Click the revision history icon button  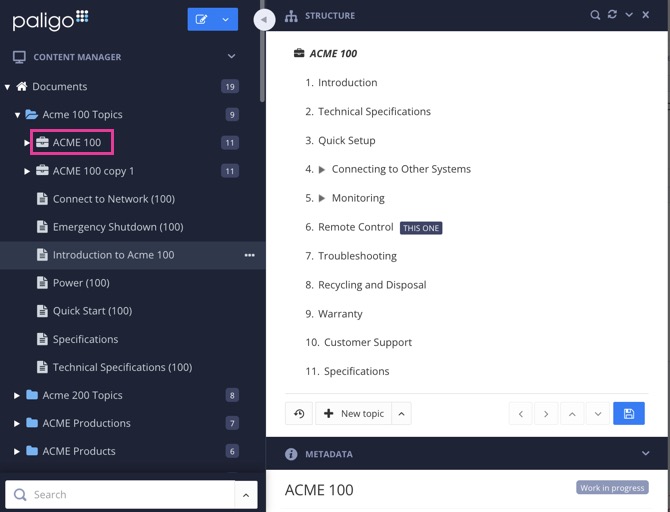(x=299, y=414)
